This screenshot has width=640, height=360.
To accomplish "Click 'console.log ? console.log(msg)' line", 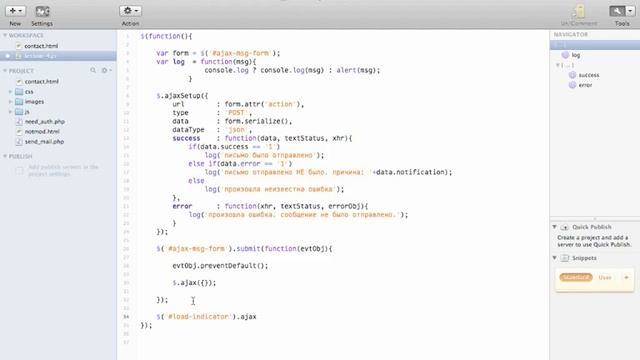I will tap(292, 71).
